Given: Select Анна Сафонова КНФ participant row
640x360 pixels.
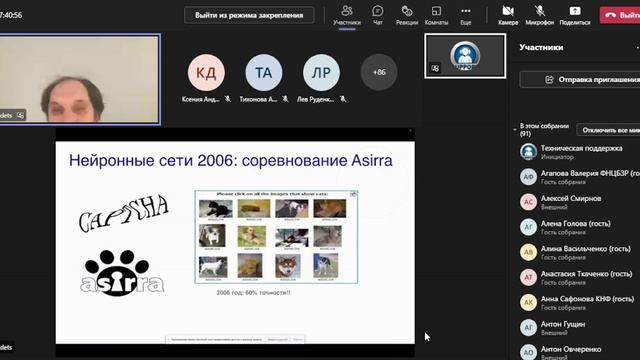Looking at the screenshot, I should [580, 303].
